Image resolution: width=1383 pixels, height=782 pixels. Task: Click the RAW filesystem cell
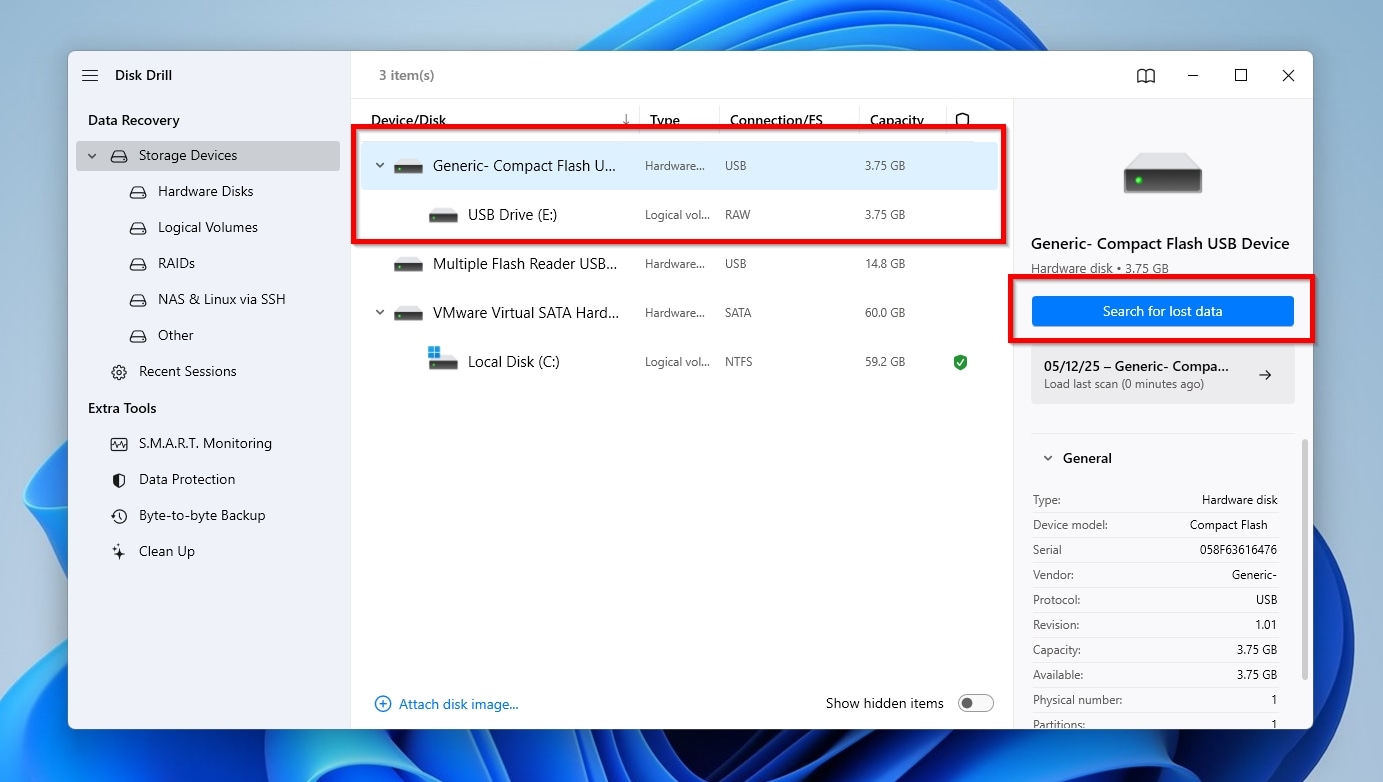(x=738, y=215)
